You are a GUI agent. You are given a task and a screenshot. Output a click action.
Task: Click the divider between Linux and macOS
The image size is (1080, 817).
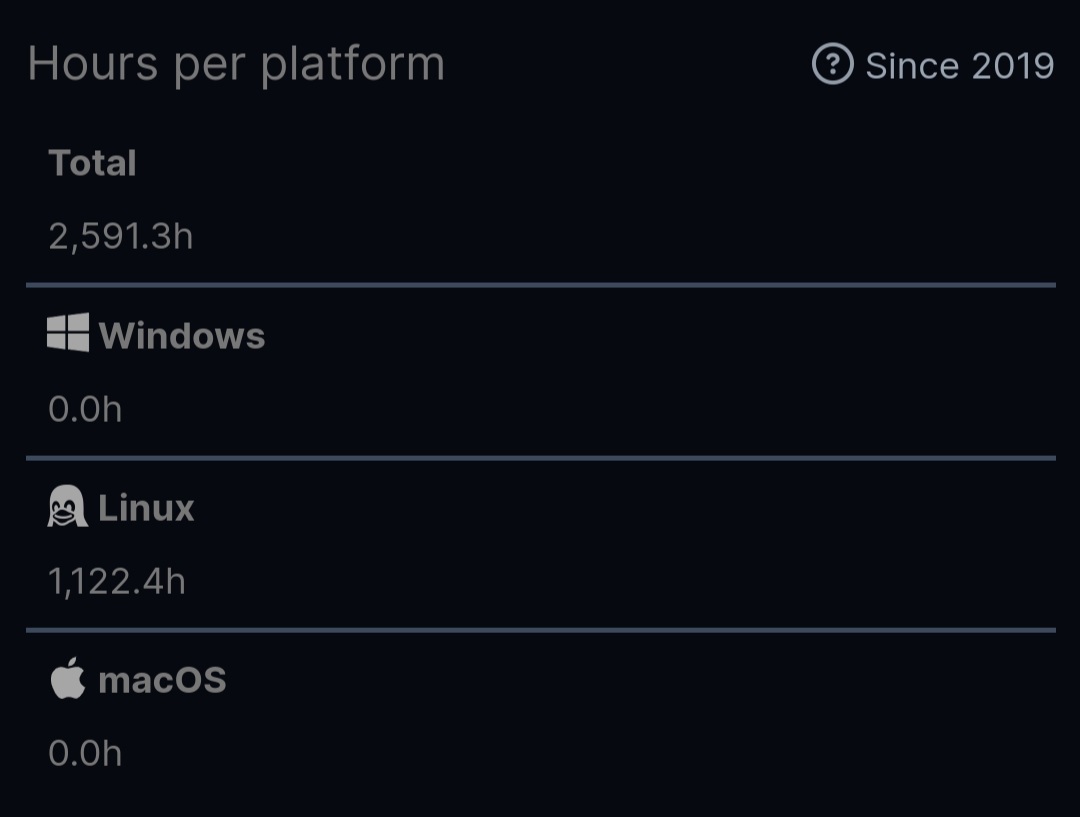(x=541, y=630)
